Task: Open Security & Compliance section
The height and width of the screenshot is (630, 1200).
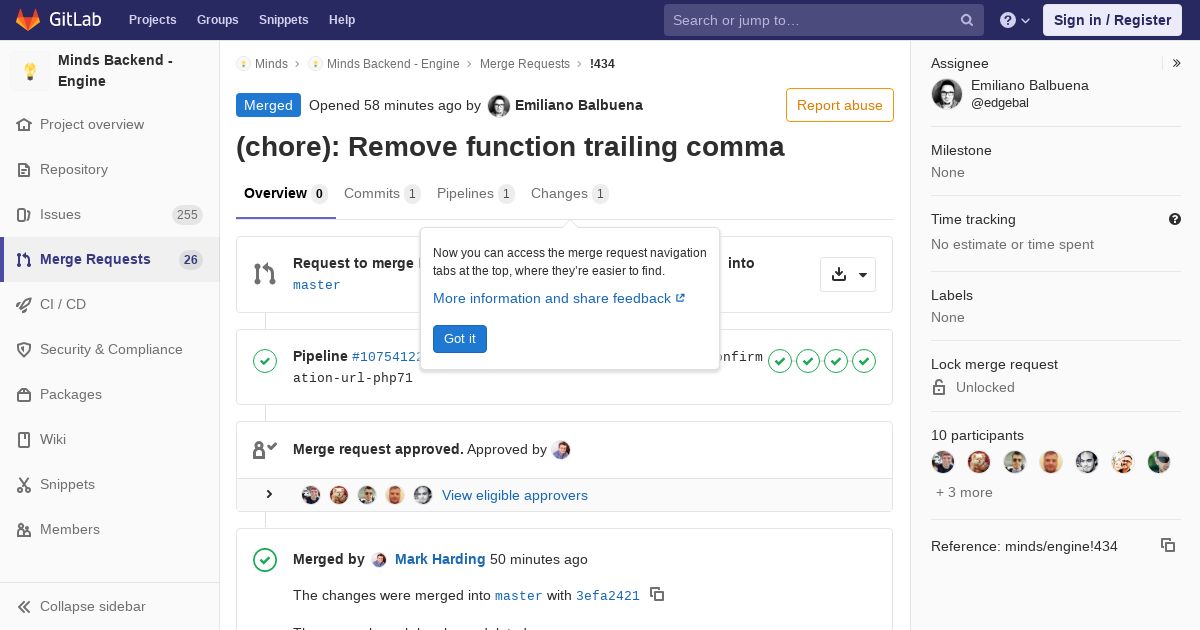Action: [111, 349]
